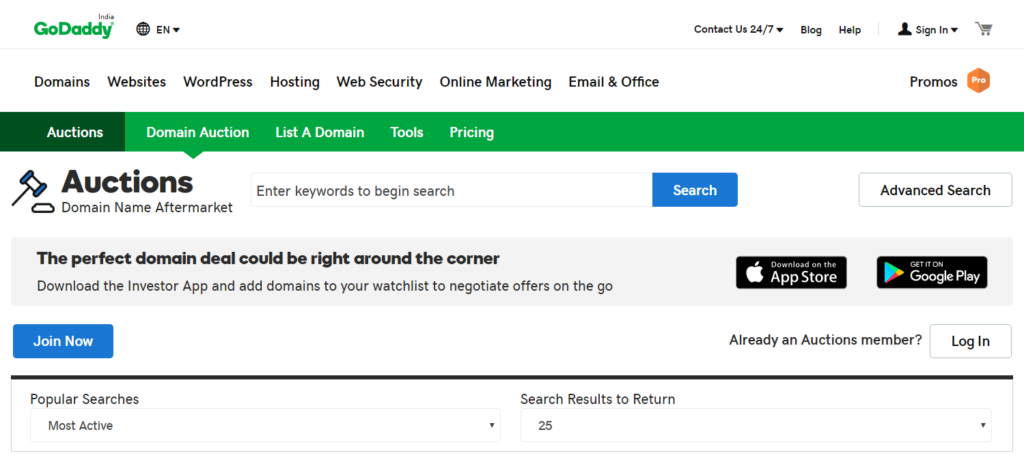Click the Sign In person icon

tap(904, 29)
